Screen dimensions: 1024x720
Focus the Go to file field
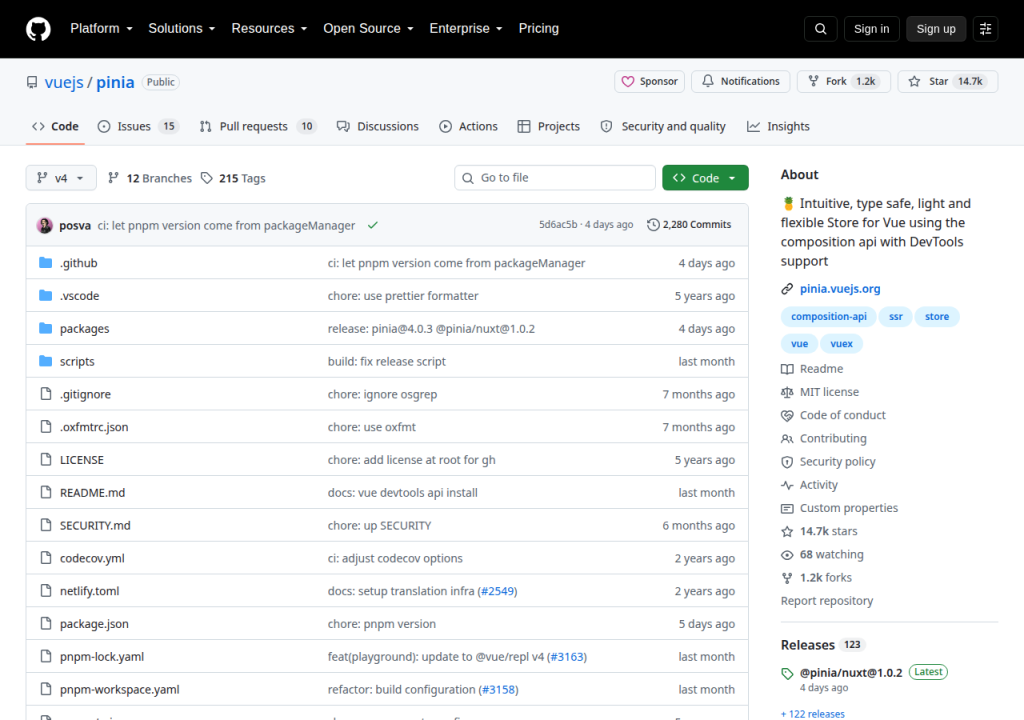(x=555, y=178)
